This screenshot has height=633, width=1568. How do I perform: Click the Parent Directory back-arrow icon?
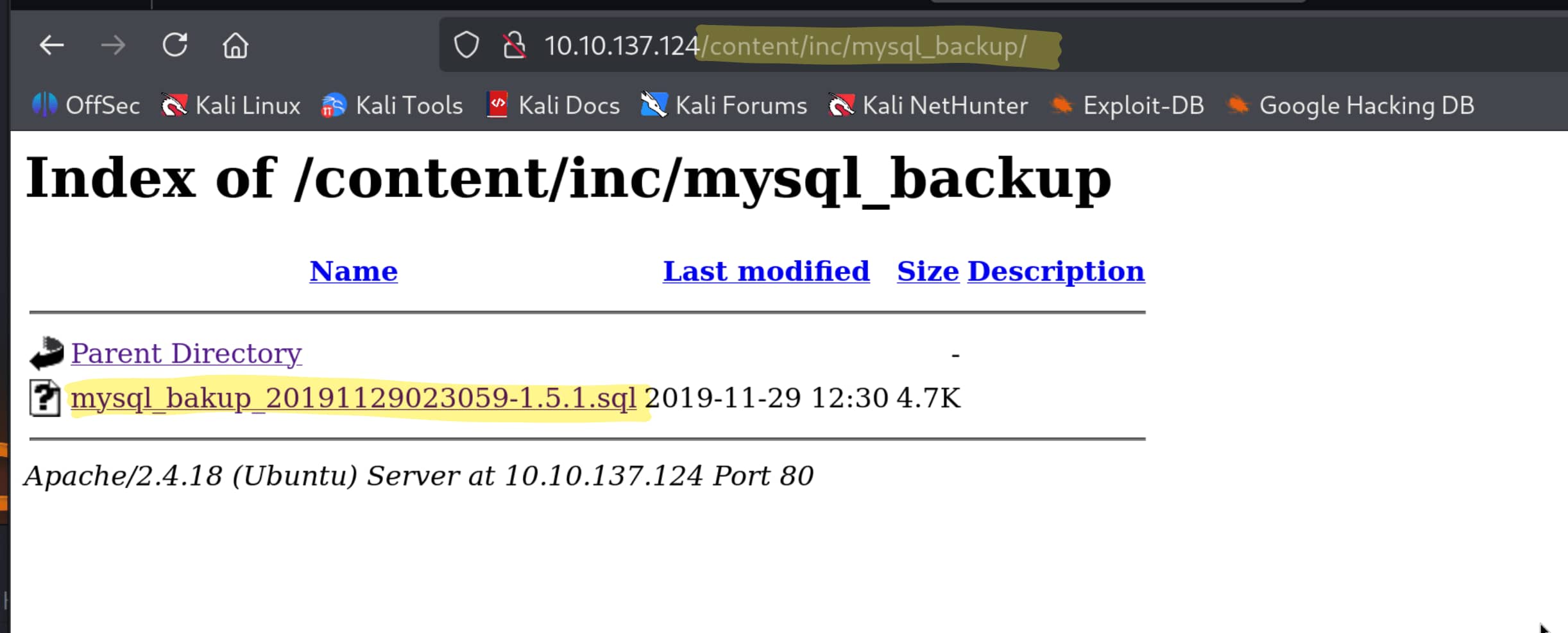[x=46, y=353]
